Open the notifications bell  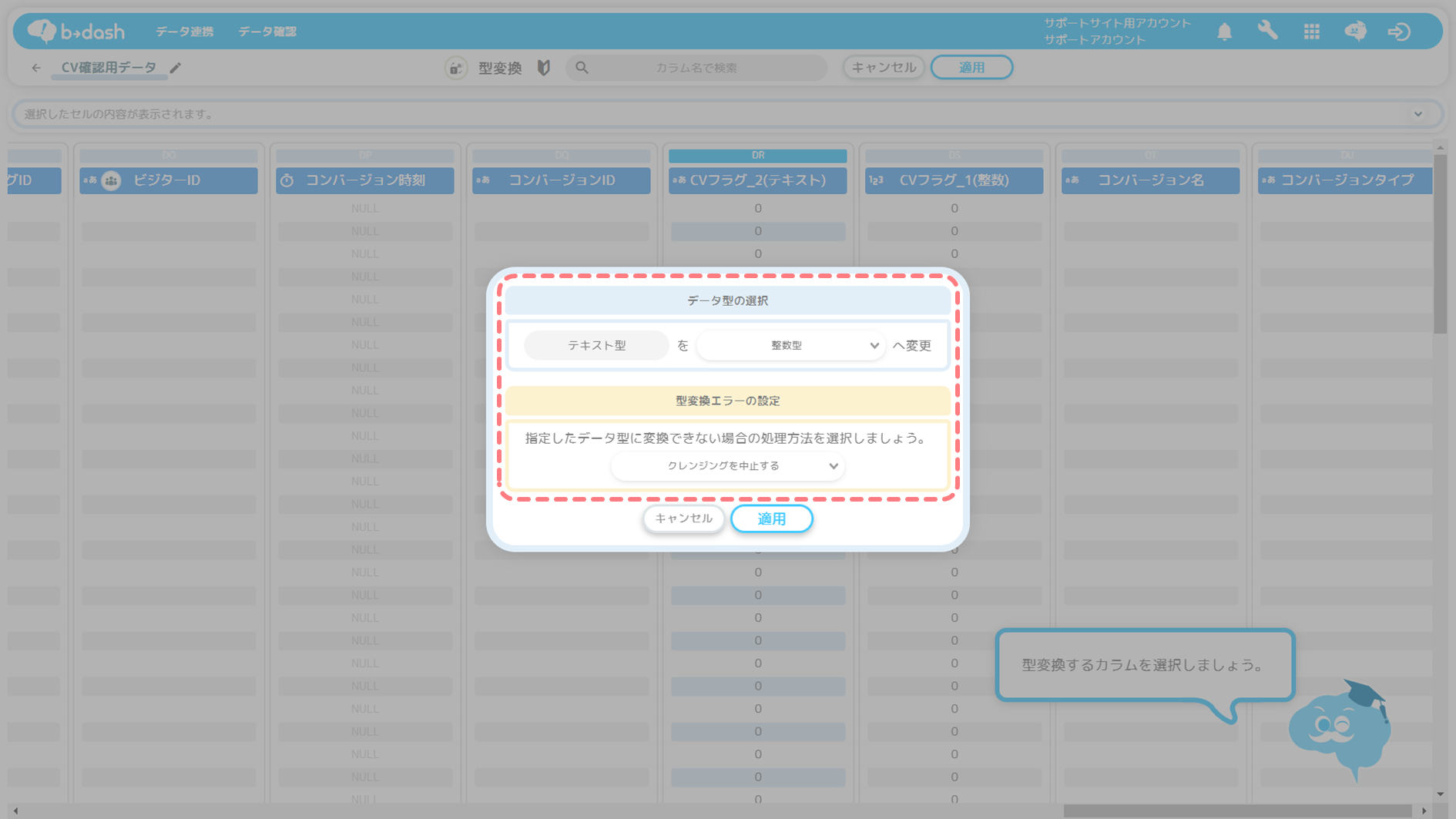tap(1224, 32)
